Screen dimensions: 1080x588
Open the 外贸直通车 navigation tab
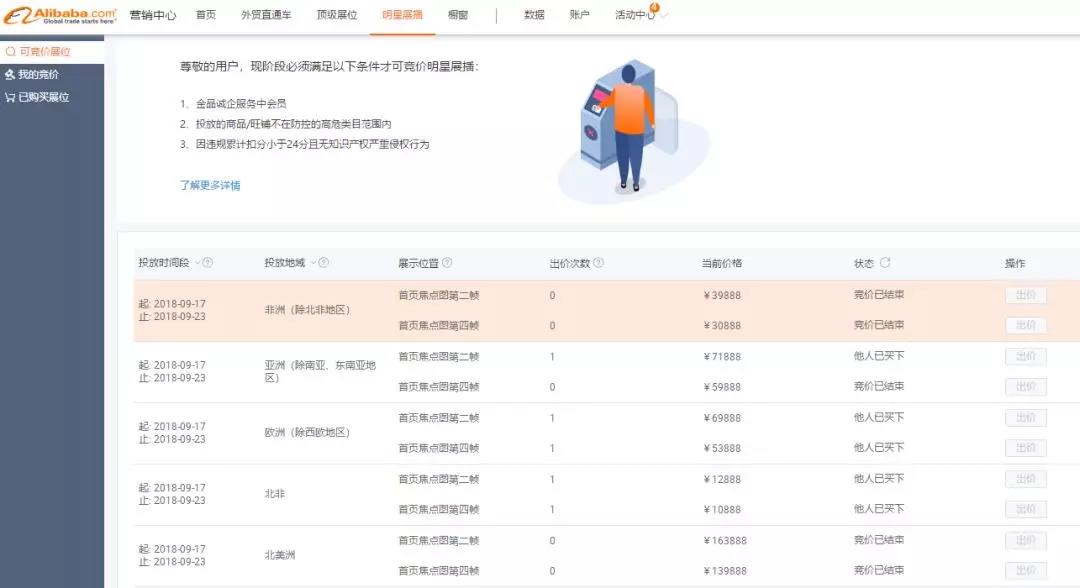265,15
